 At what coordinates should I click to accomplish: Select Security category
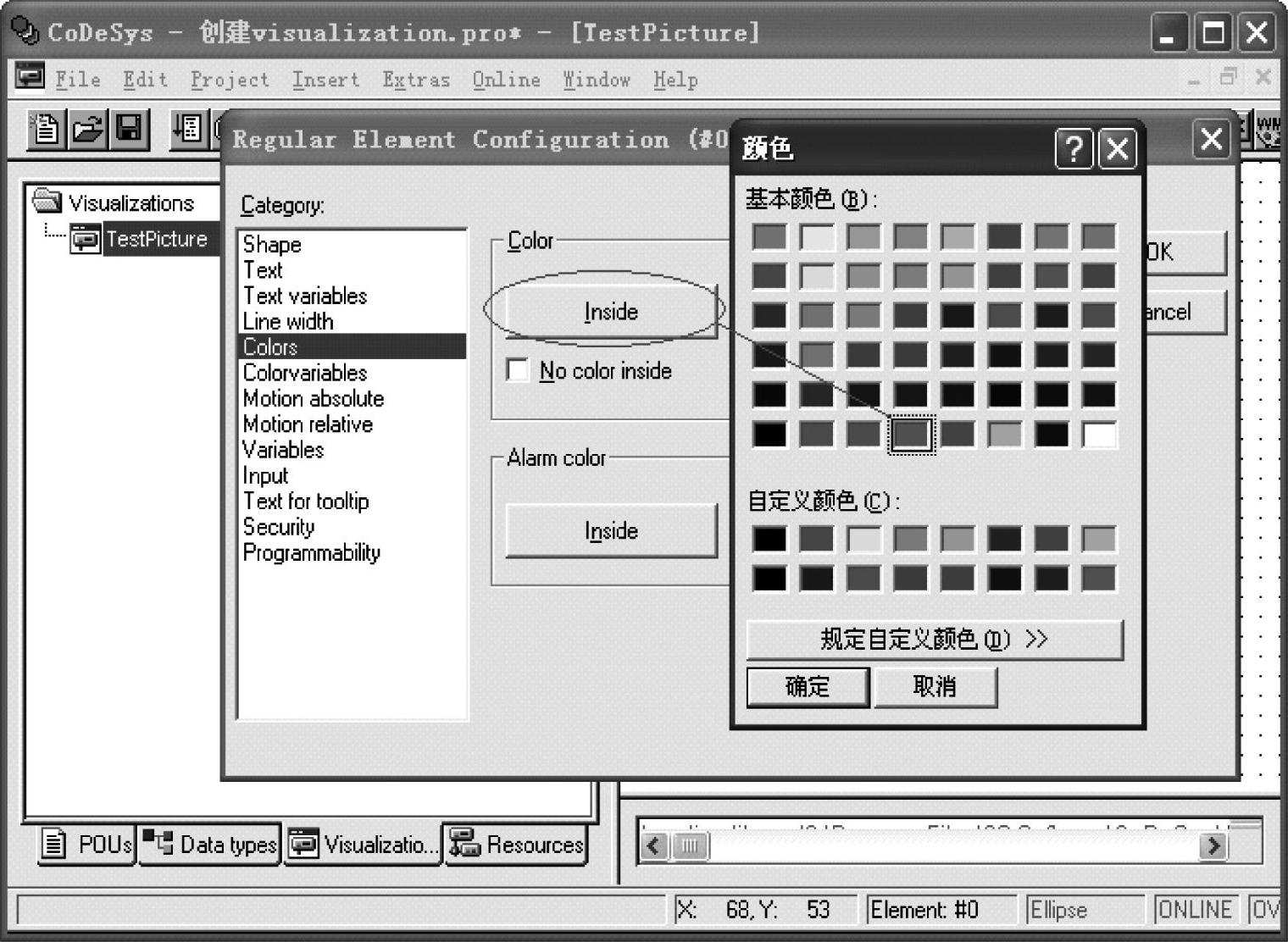(x=352, y=527)
